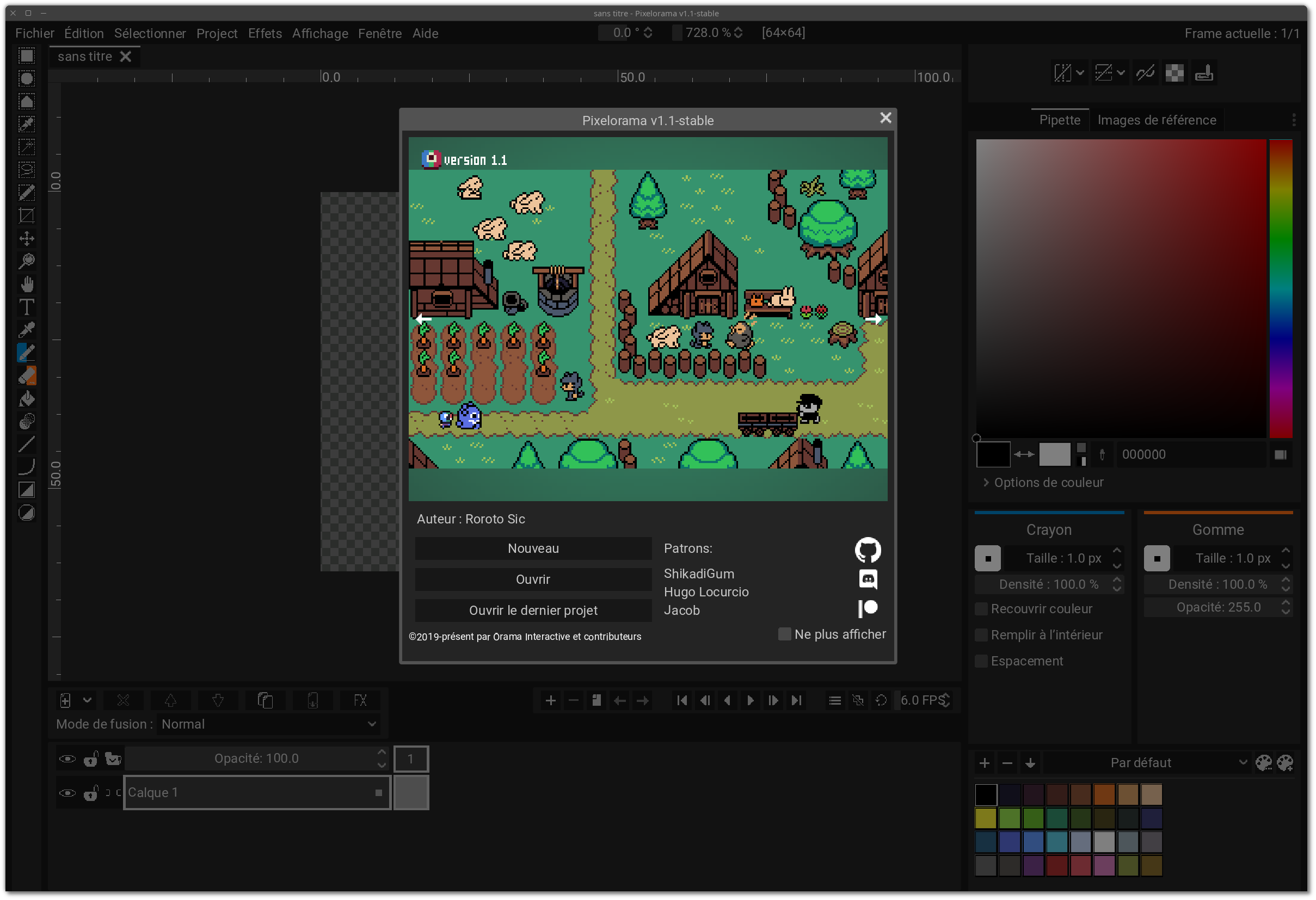This screenshot has width=1316, height=900.
Task: Open the Edition menu
Action: (x=84, y=33)
